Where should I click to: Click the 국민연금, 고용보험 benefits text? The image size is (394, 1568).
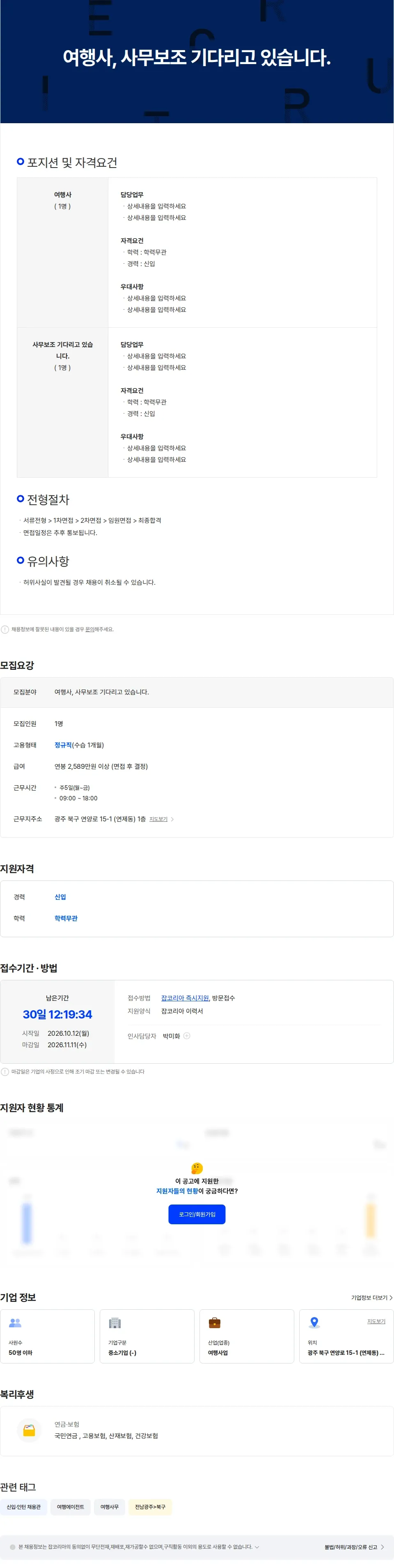click(x=106, y=1436)
